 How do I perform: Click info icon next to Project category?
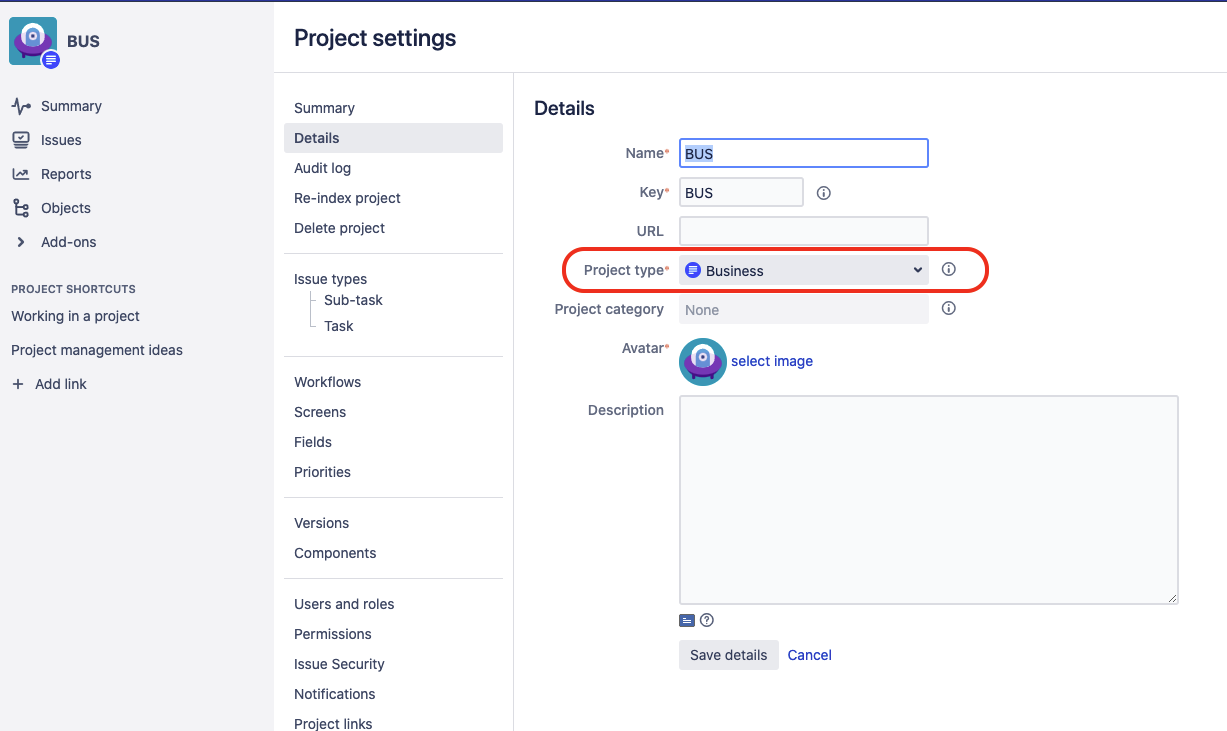(949, 308)
